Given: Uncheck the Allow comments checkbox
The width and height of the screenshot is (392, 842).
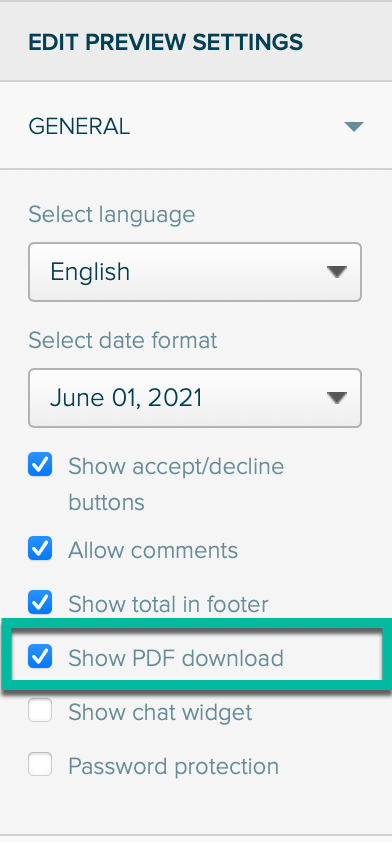Looking at the screenshot, I should 40,548.
